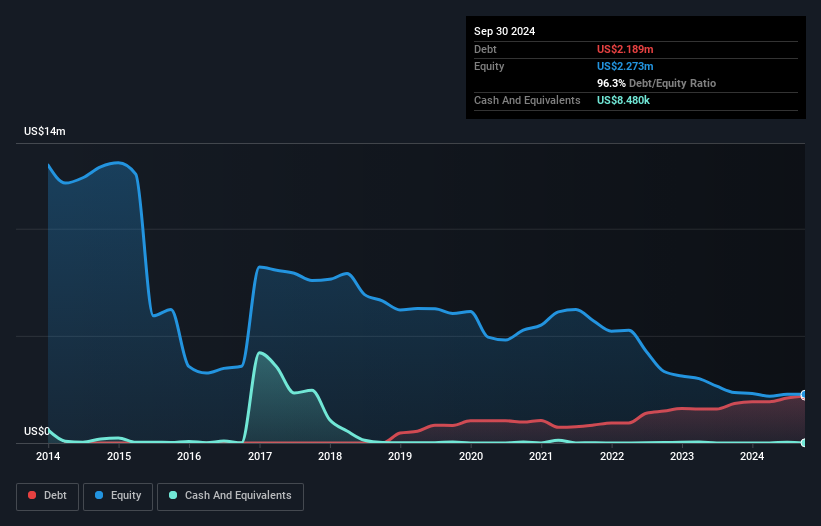Click the 2015 x-axis label
Screen dimensions: 821x526
pyautogui.click(x=119, y=456)
